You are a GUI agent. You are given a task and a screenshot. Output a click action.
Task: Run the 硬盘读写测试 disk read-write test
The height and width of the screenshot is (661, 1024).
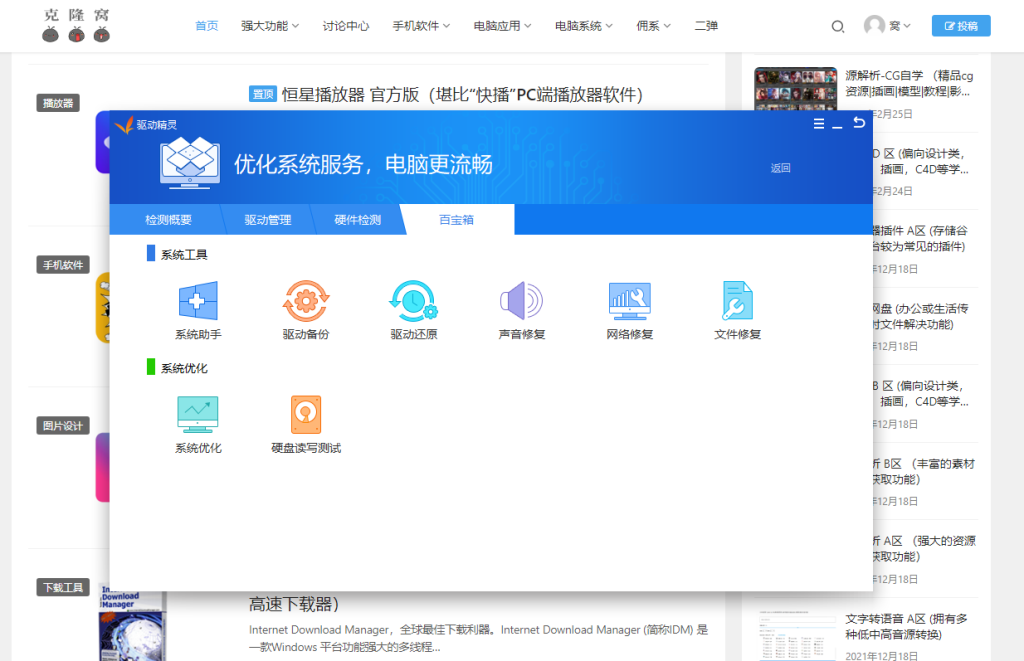click(306, 425)
